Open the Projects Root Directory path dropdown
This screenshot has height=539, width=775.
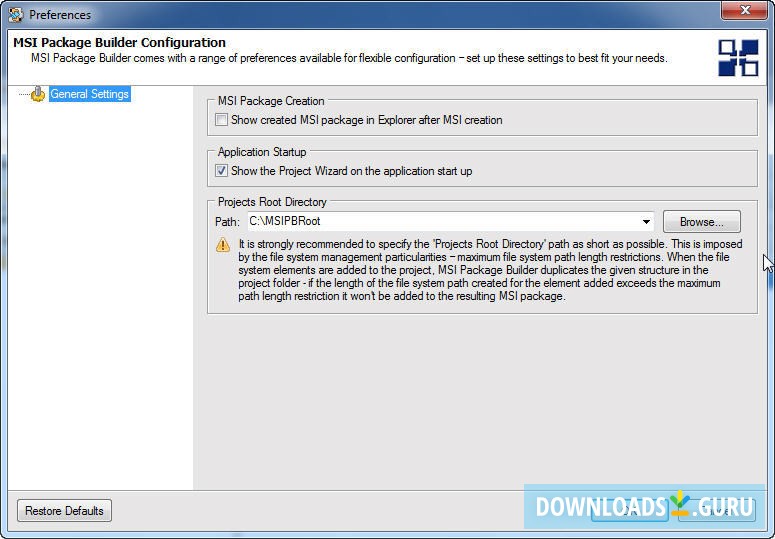click(x=646, y=221)
